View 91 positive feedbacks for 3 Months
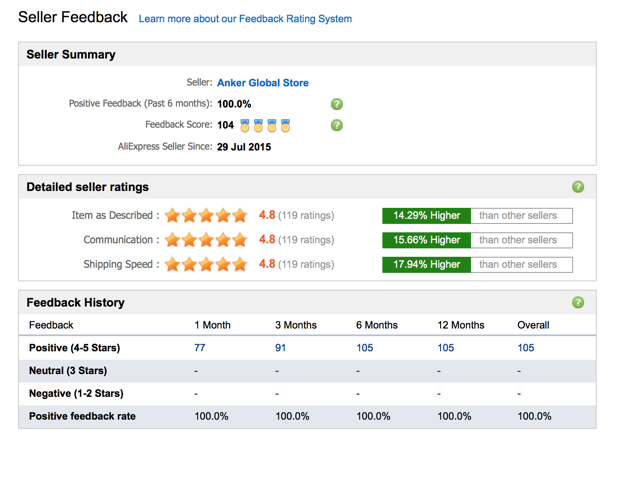The height and width of the screenshot is (479, 640). coord(281,348)
